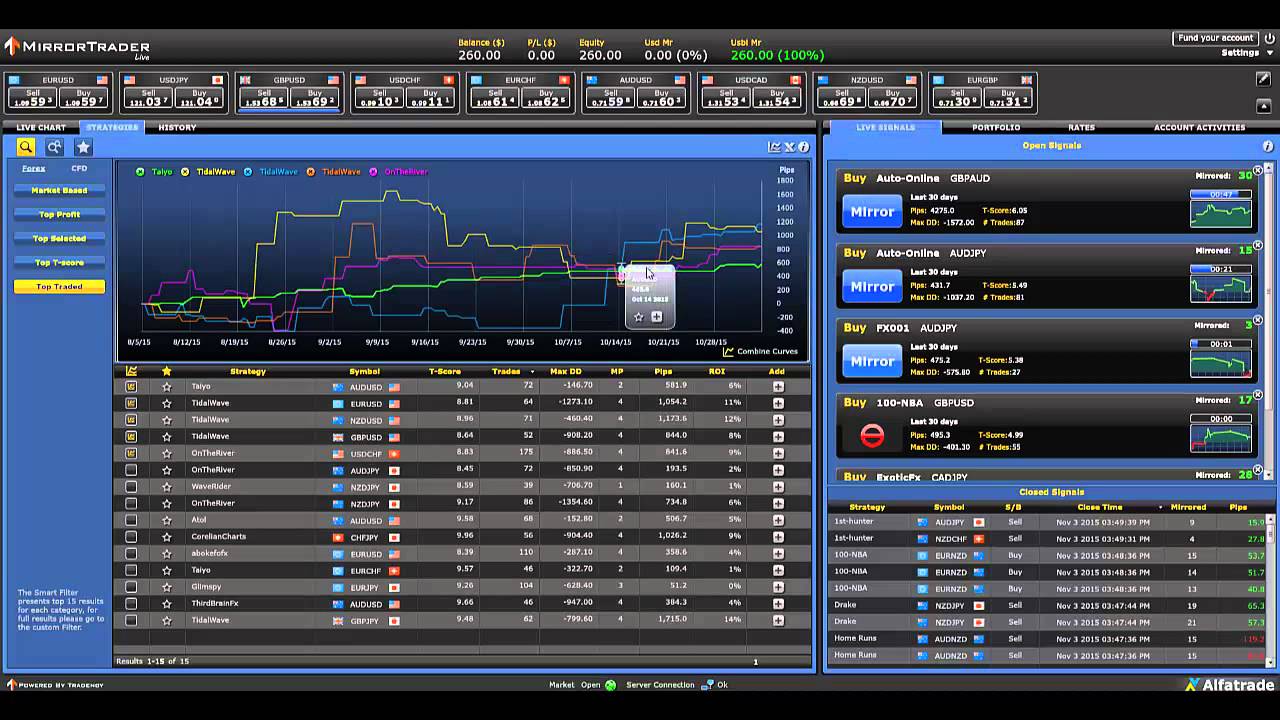Add TidalWave EURUSD strategy with plus icon
The height and width of the screenshot is (720, 1280).
(778, 403)
